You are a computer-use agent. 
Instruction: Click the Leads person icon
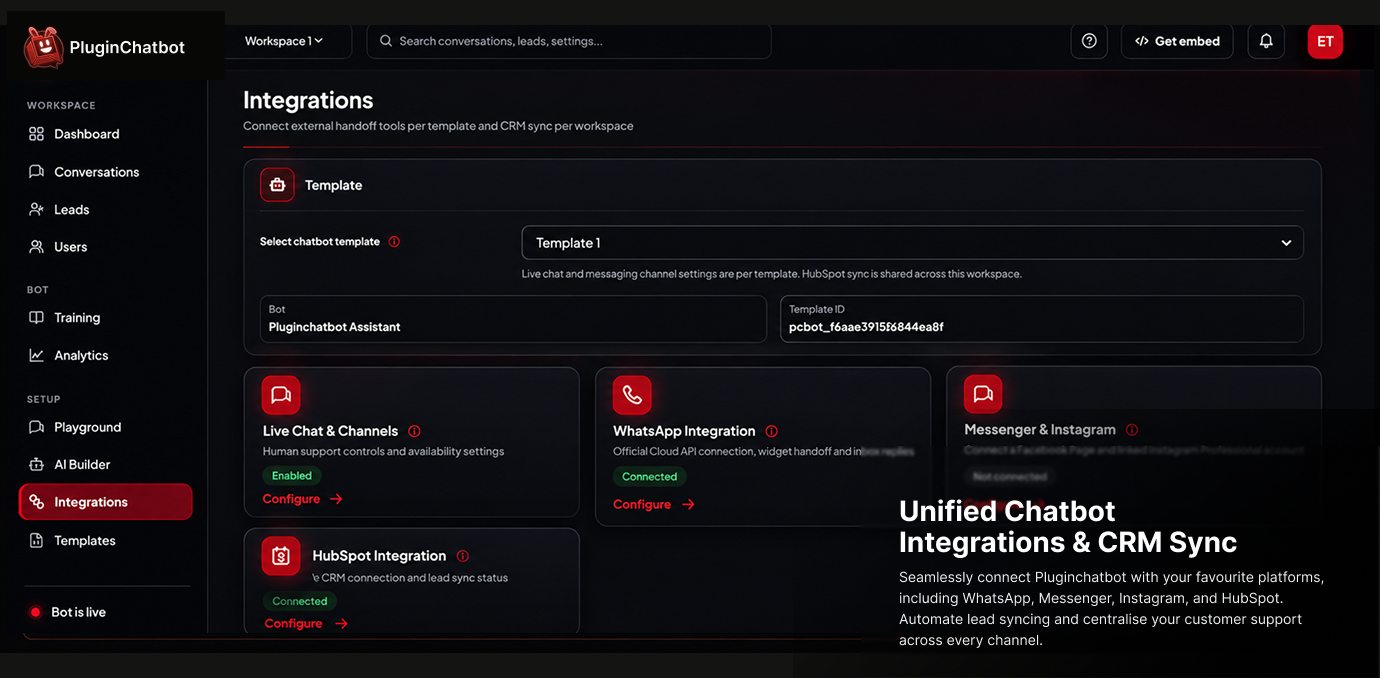(37, 210)
